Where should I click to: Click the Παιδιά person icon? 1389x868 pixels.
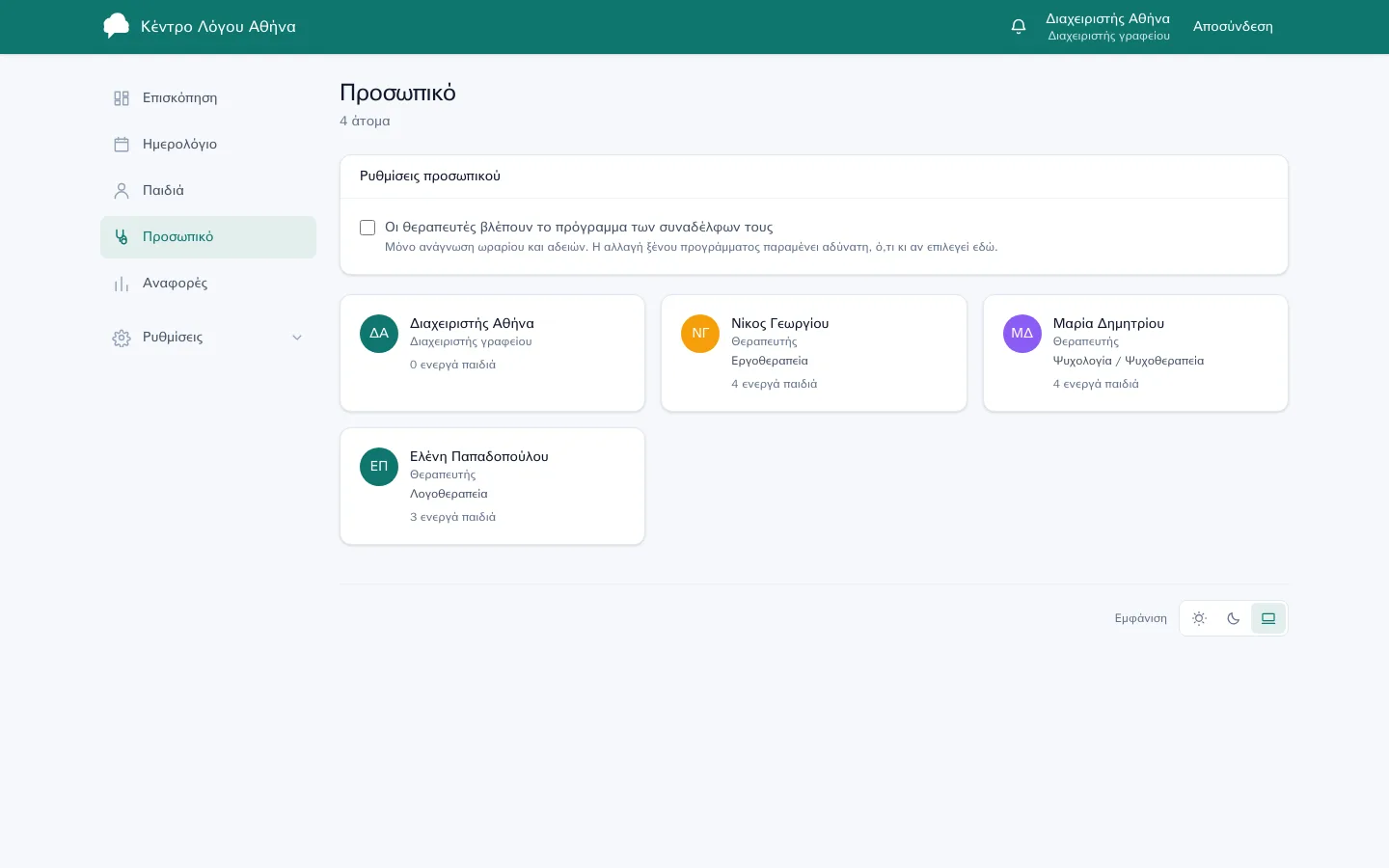(122, 191)
